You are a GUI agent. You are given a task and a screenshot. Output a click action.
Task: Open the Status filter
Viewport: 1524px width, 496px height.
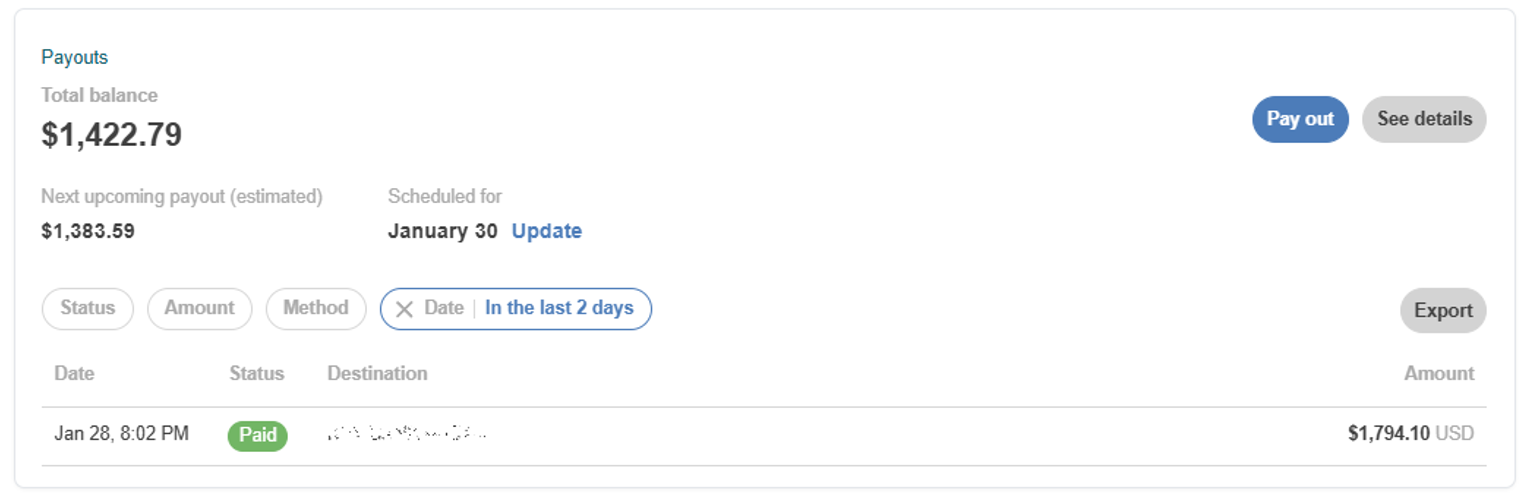pyautogui.click(x=87, y=308)
